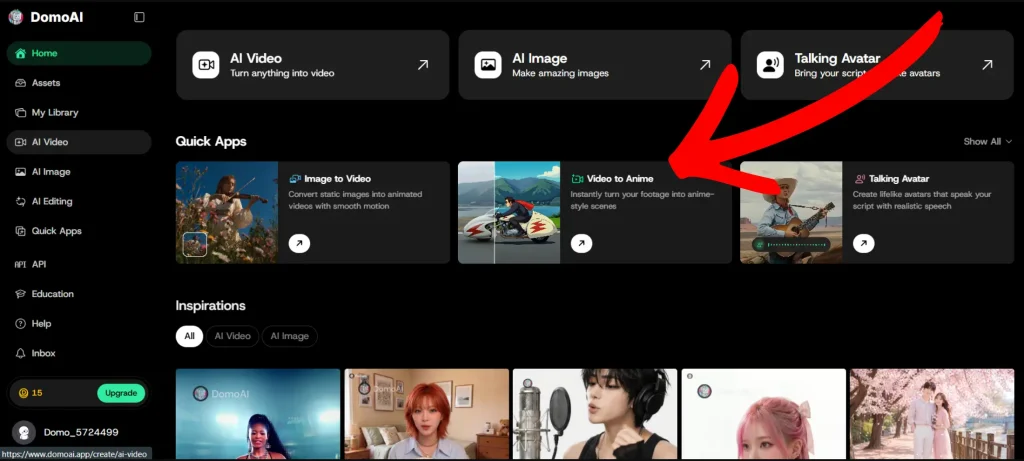Open Home in the sidebar
Screen dimensions: 1024x461
(79, 54)
